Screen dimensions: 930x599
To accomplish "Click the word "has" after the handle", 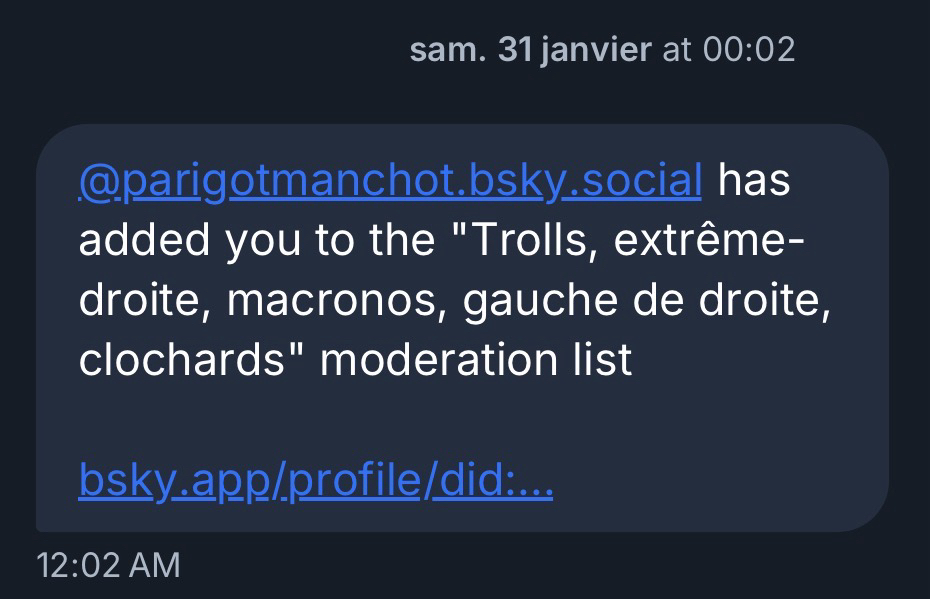I will point(755,181).
